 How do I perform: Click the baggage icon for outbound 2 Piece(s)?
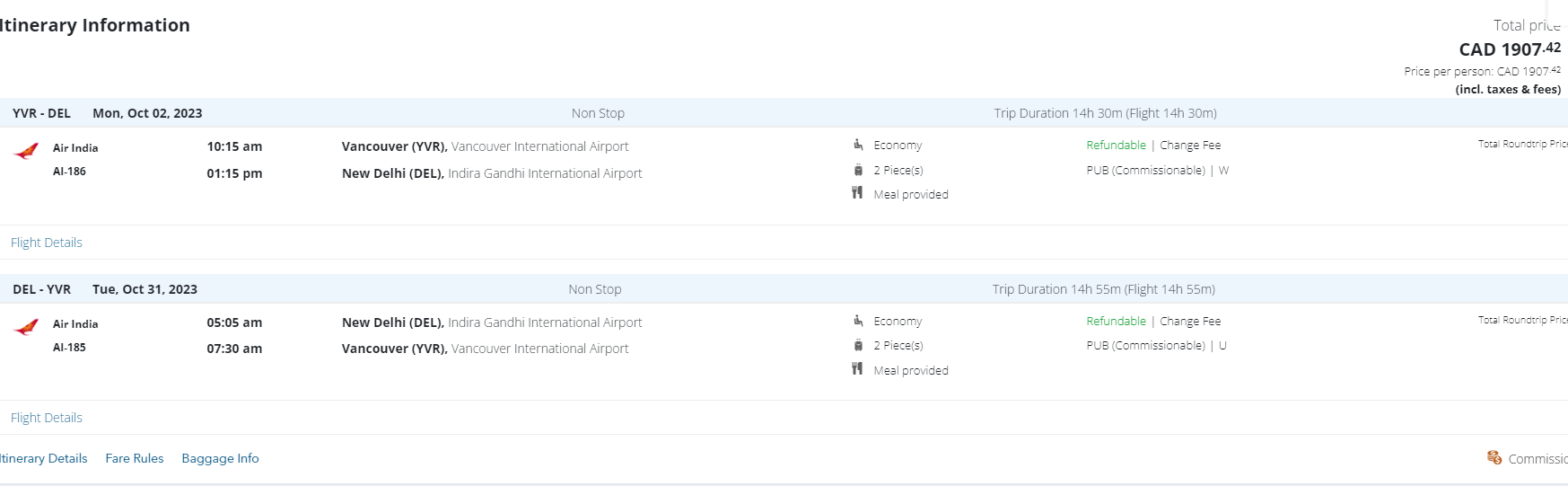click(858, 170)
